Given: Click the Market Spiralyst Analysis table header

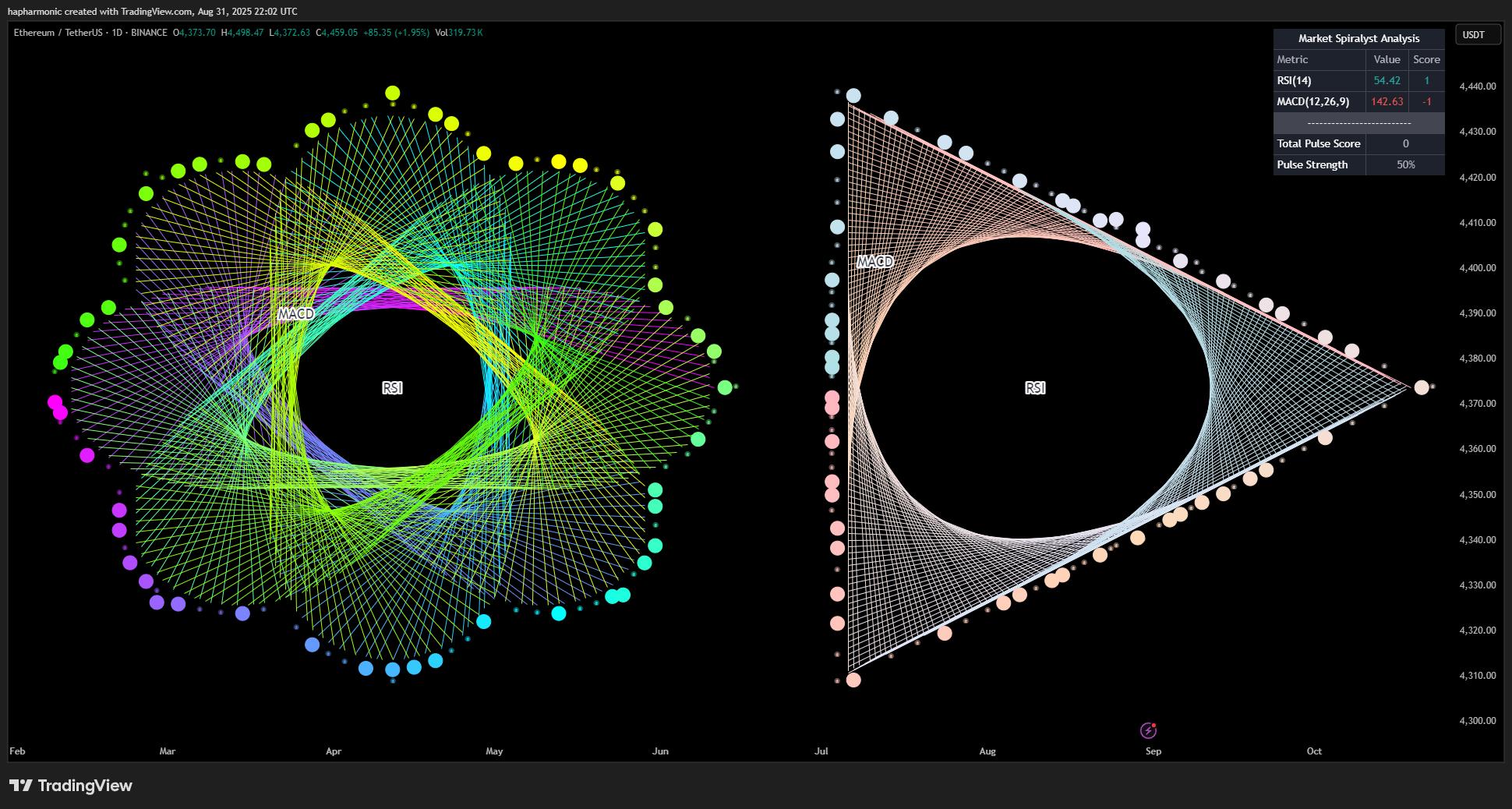Looking at the screenshot, I should point(1358,38).
